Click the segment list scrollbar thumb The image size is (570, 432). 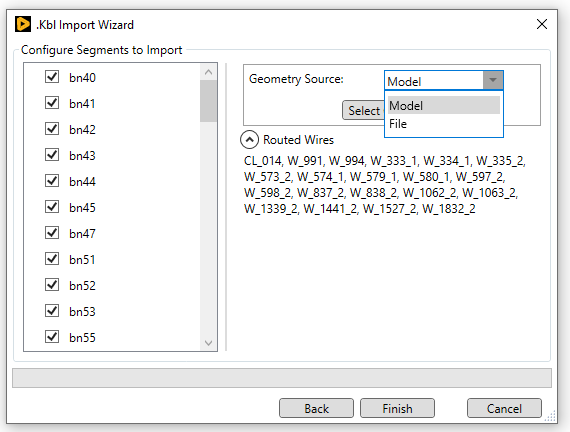pos(208,101)
